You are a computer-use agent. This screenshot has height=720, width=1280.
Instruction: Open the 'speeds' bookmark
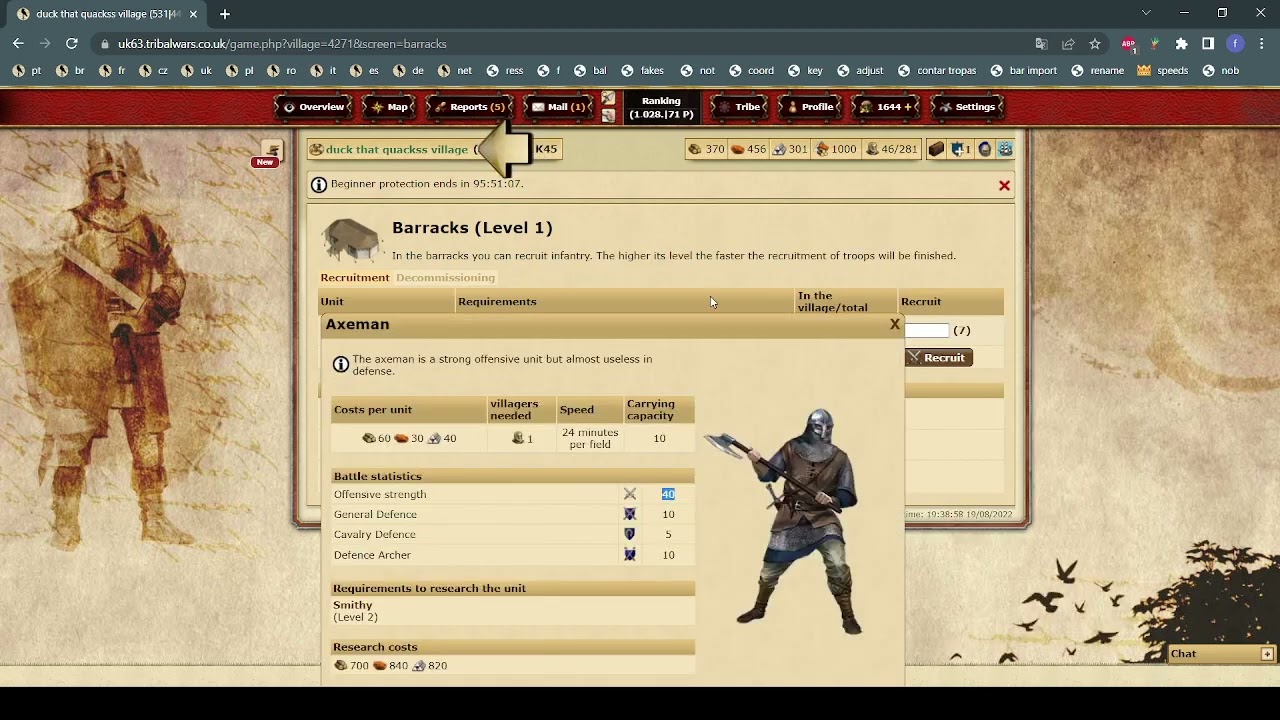coord(1163,71)
